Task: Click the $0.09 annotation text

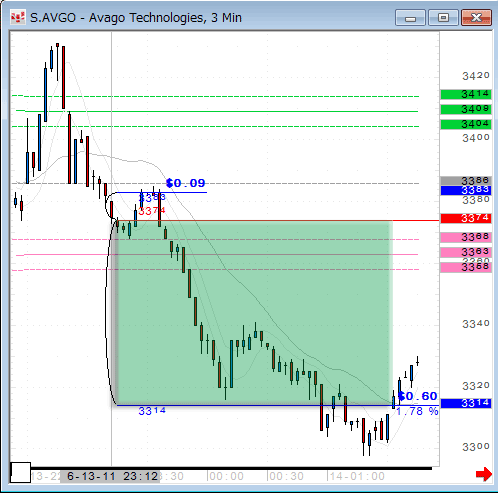Action: pyautogui.click(x=186, y=183)
